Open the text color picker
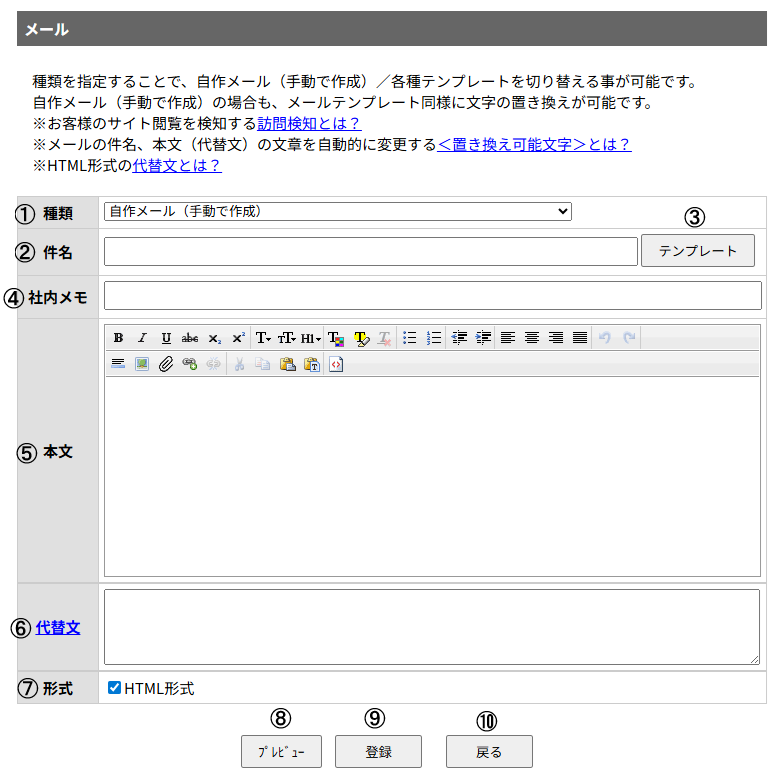This screenshot has height=774, width=778. 336,338
